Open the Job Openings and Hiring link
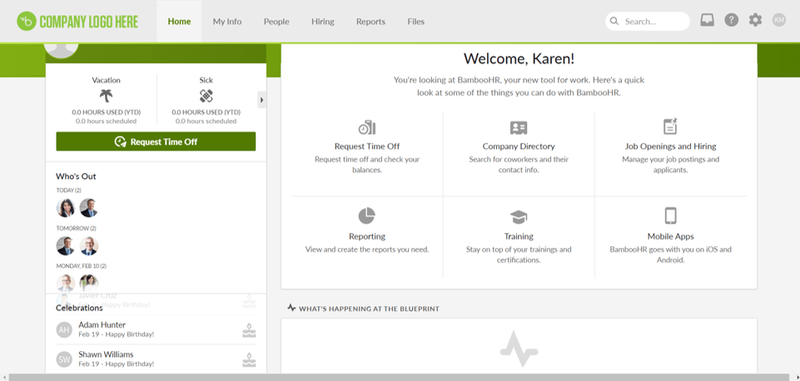800x381 pixels. [670, 146]
